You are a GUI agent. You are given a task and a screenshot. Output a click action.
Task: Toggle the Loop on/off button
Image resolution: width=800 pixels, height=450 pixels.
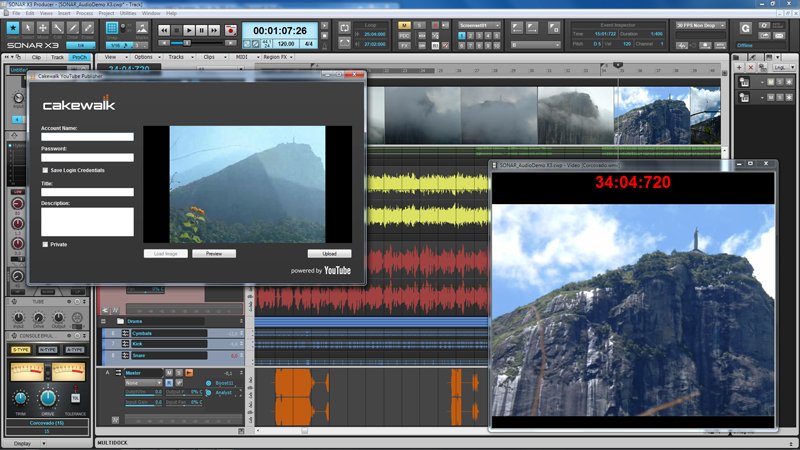344,28
